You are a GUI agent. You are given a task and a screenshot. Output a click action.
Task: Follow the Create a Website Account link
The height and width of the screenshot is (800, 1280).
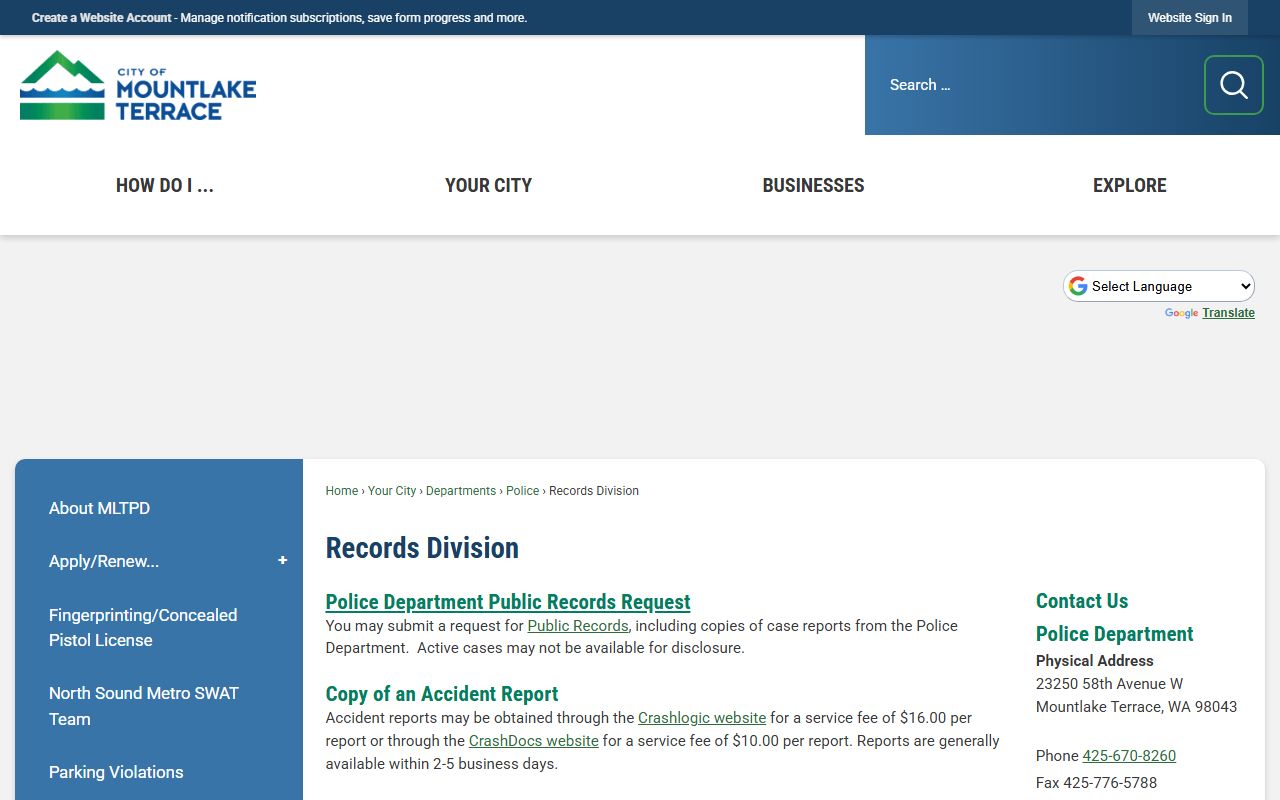(101, 18)
